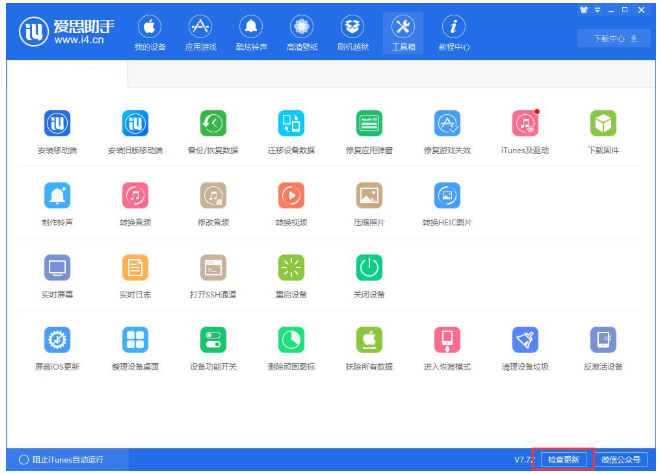Viewport: 661px width, 474px height.
Task: Open the 整理设备桌面 tool
Action: 135,348
